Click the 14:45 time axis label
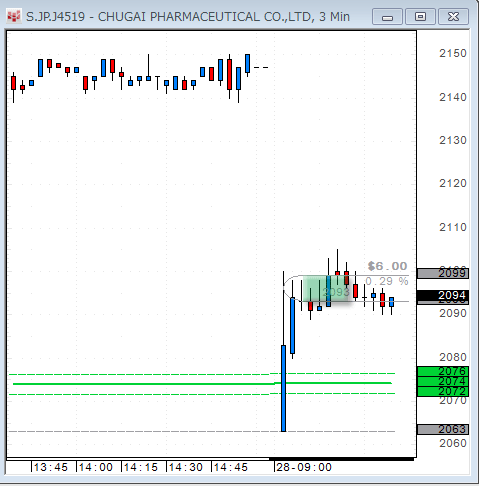This screenshot has height=486, width=479. point(231,467)
